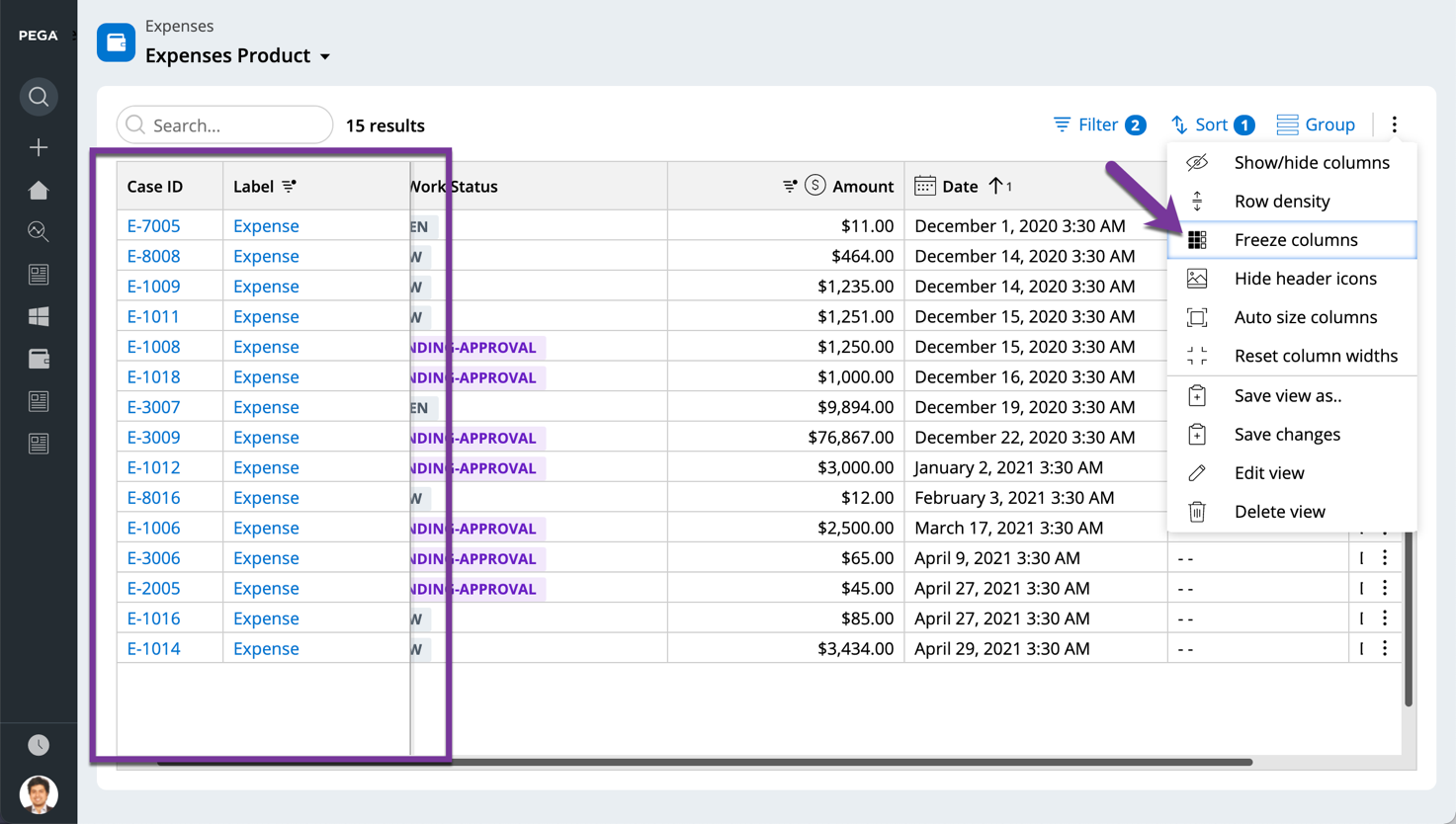Open the Explore data sidebar icon
This screenshot has height=824, width=1456.
point(38,231)
